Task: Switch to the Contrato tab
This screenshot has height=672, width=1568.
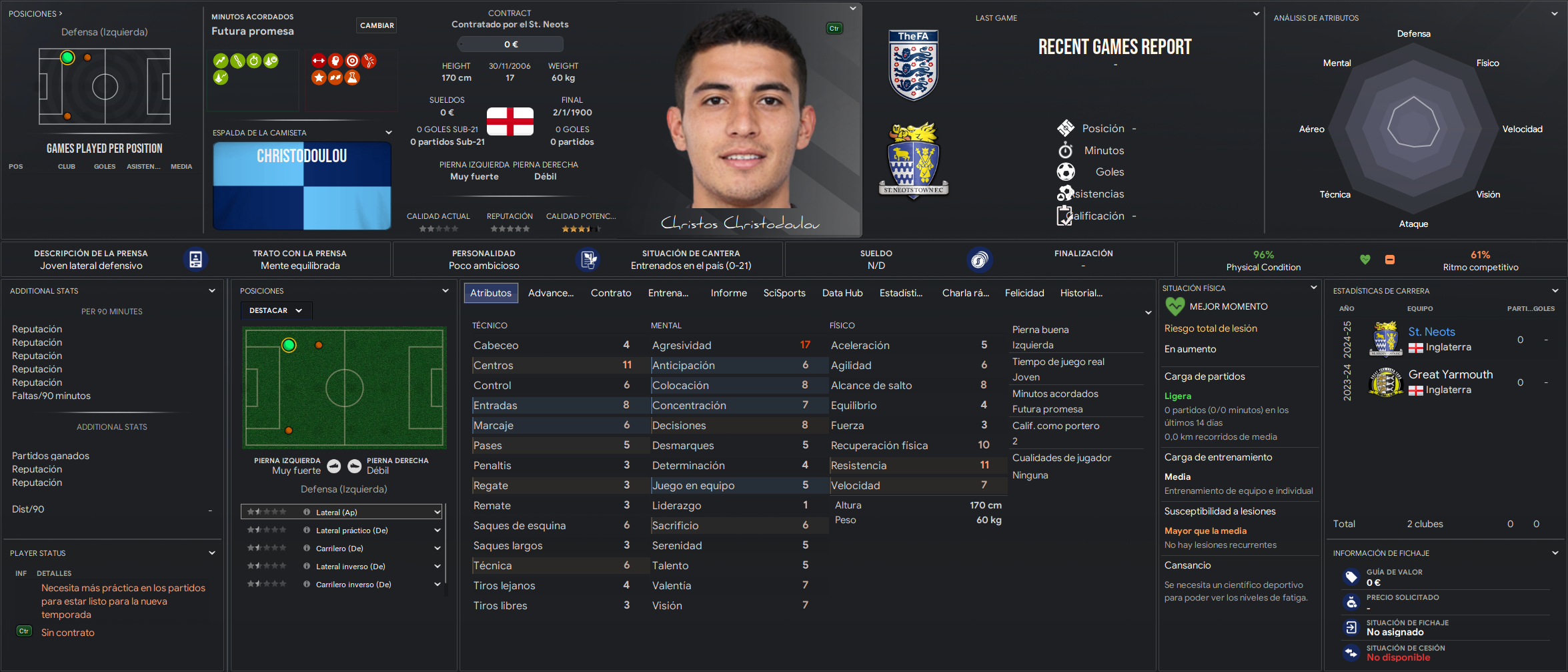Action: tap(611, 293)
